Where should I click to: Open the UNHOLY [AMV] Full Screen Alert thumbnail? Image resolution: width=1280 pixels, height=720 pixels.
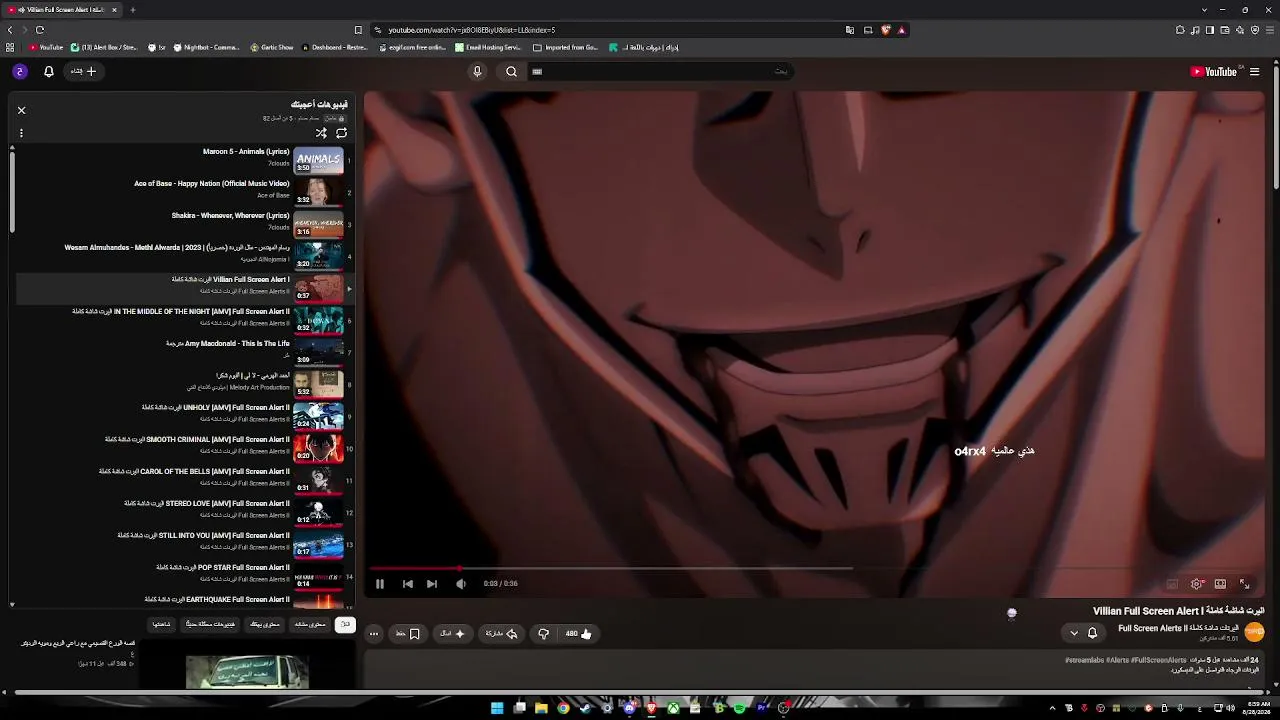coord(319,416)
